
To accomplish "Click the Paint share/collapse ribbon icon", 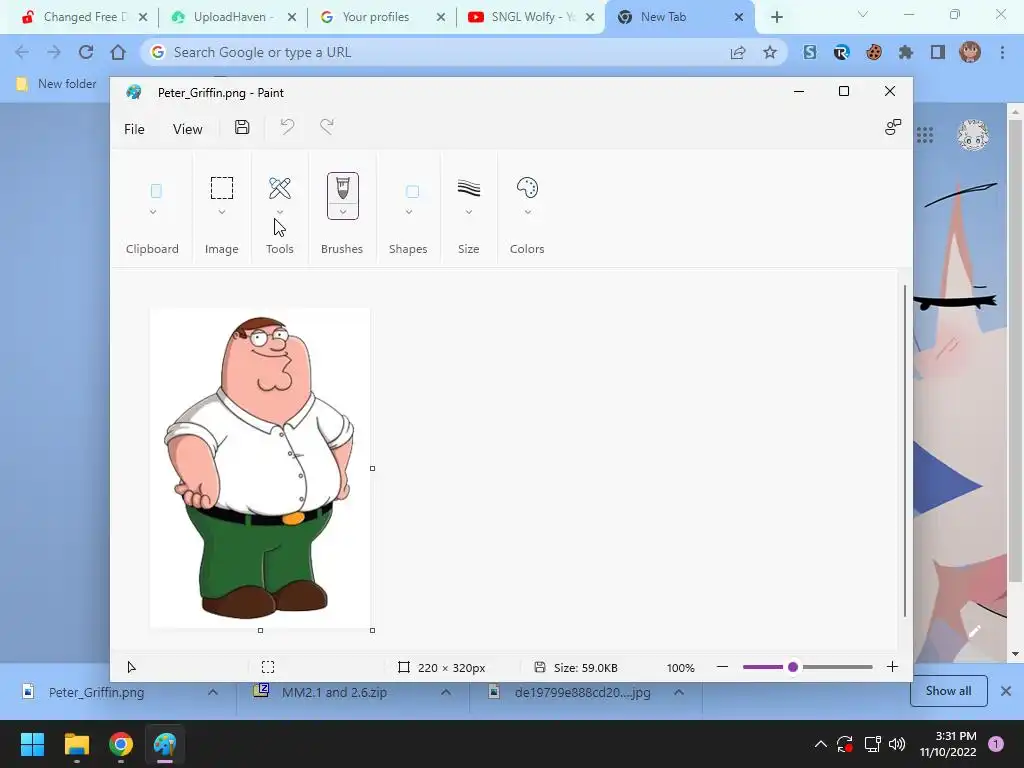I will point(893,127).
